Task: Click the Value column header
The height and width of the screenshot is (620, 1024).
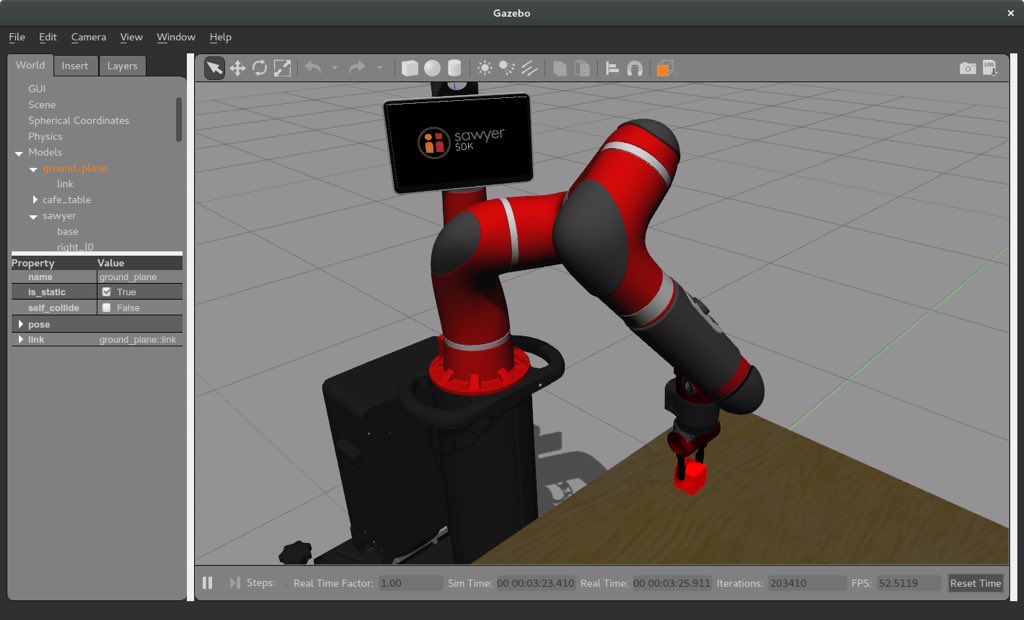Action: coord(139,263)
